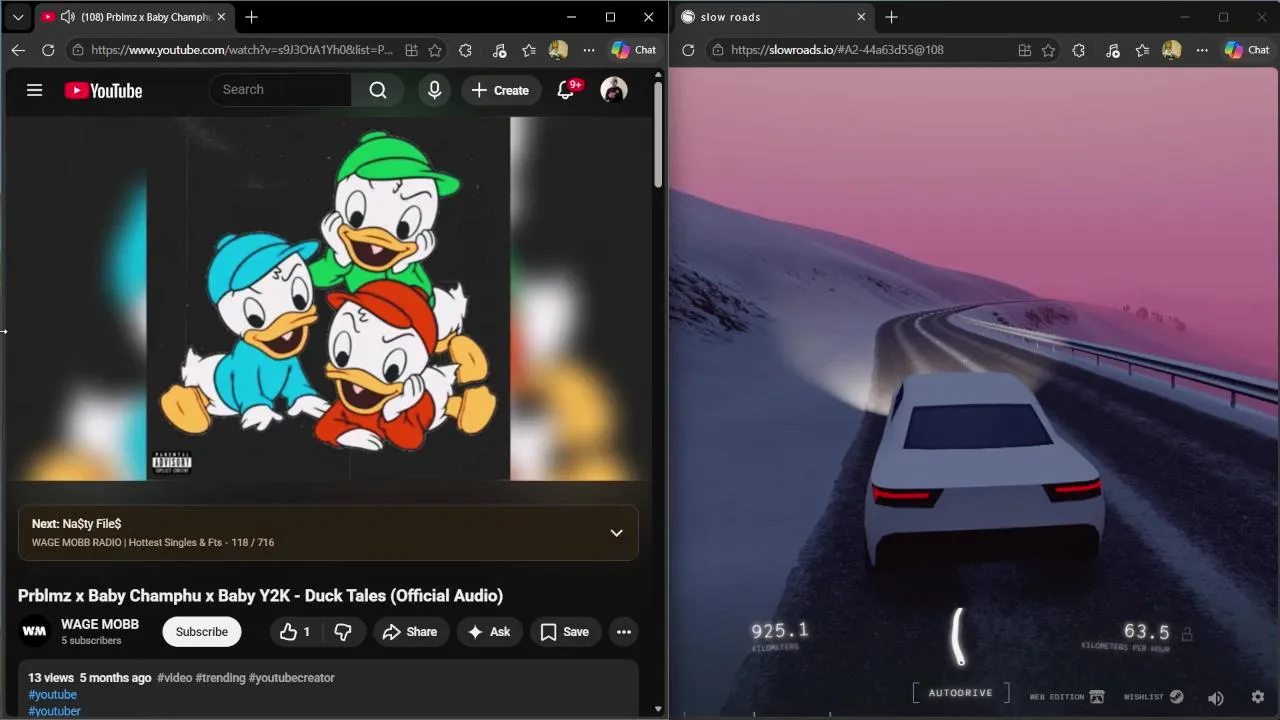This screenshot has width=1280, height=720.
Task: Open YouTube notifications bell
Action: (x=566, y=90)
